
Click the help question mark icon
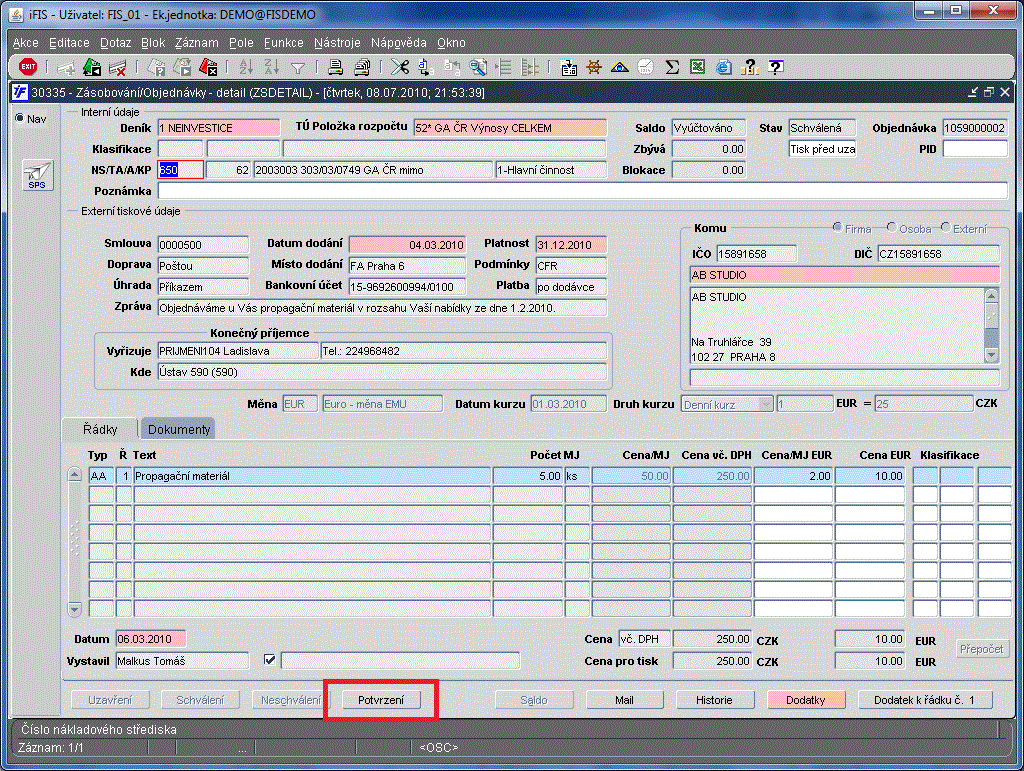point(774,67)
